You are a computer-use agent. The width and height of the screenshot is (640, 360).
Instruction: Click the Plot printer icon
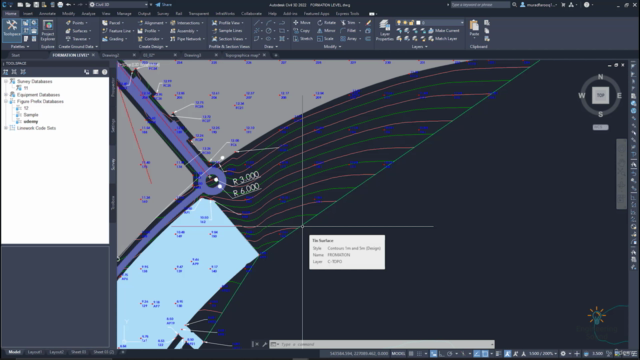[60, 5]
